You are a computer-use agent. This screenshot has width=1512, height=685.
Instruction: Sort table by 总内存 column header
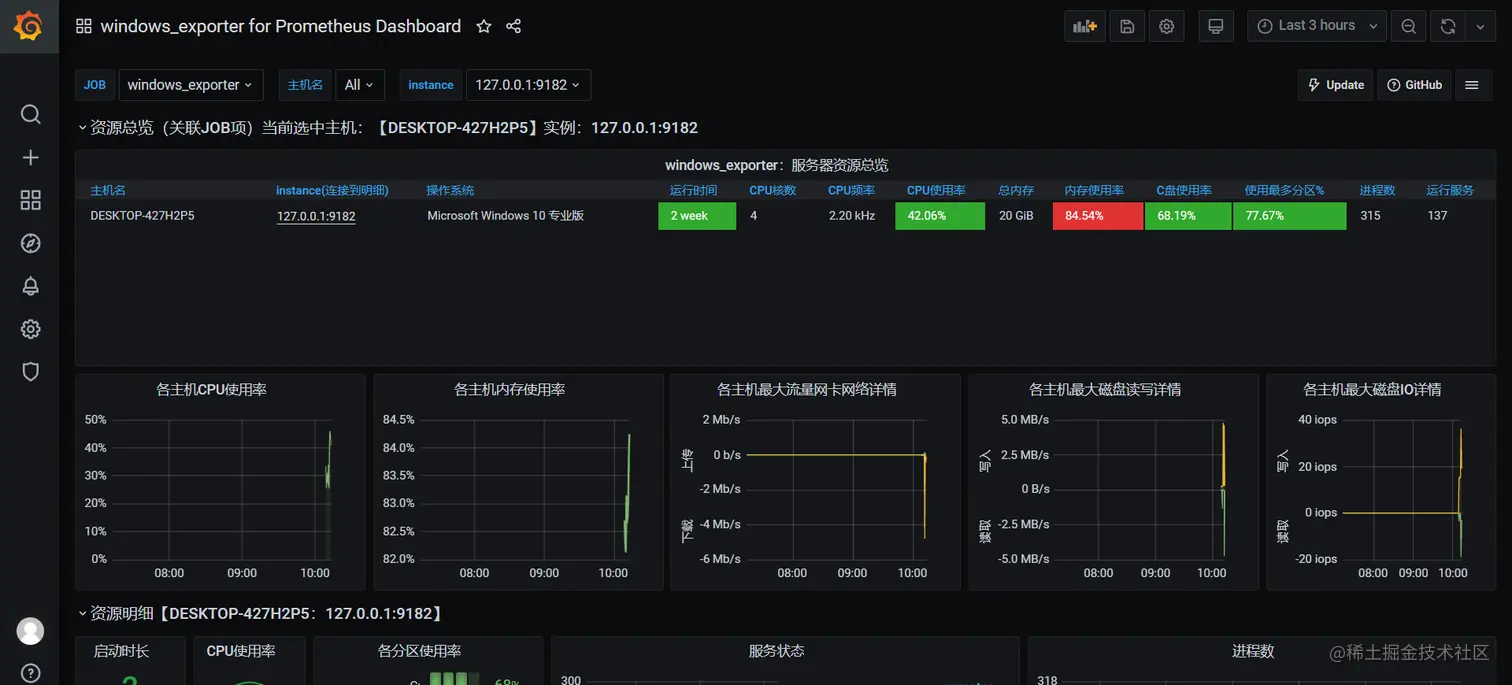tap(1016, 190)
